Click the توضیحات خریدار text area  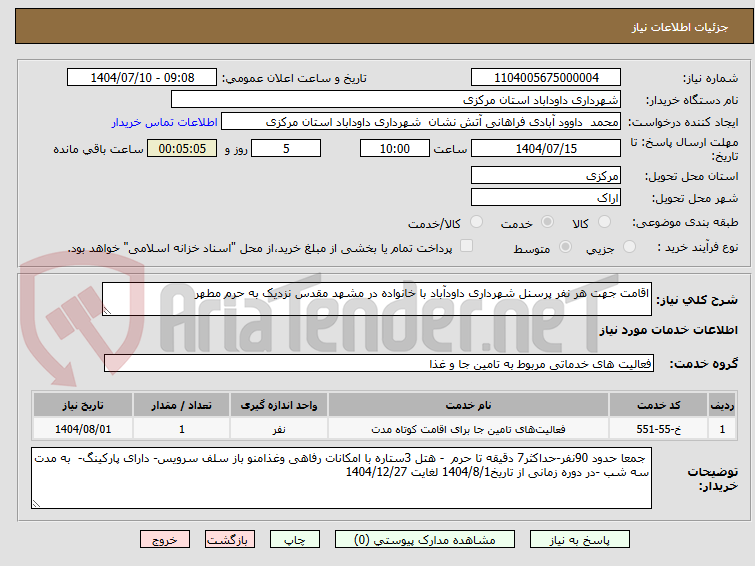tap(341, 478)
